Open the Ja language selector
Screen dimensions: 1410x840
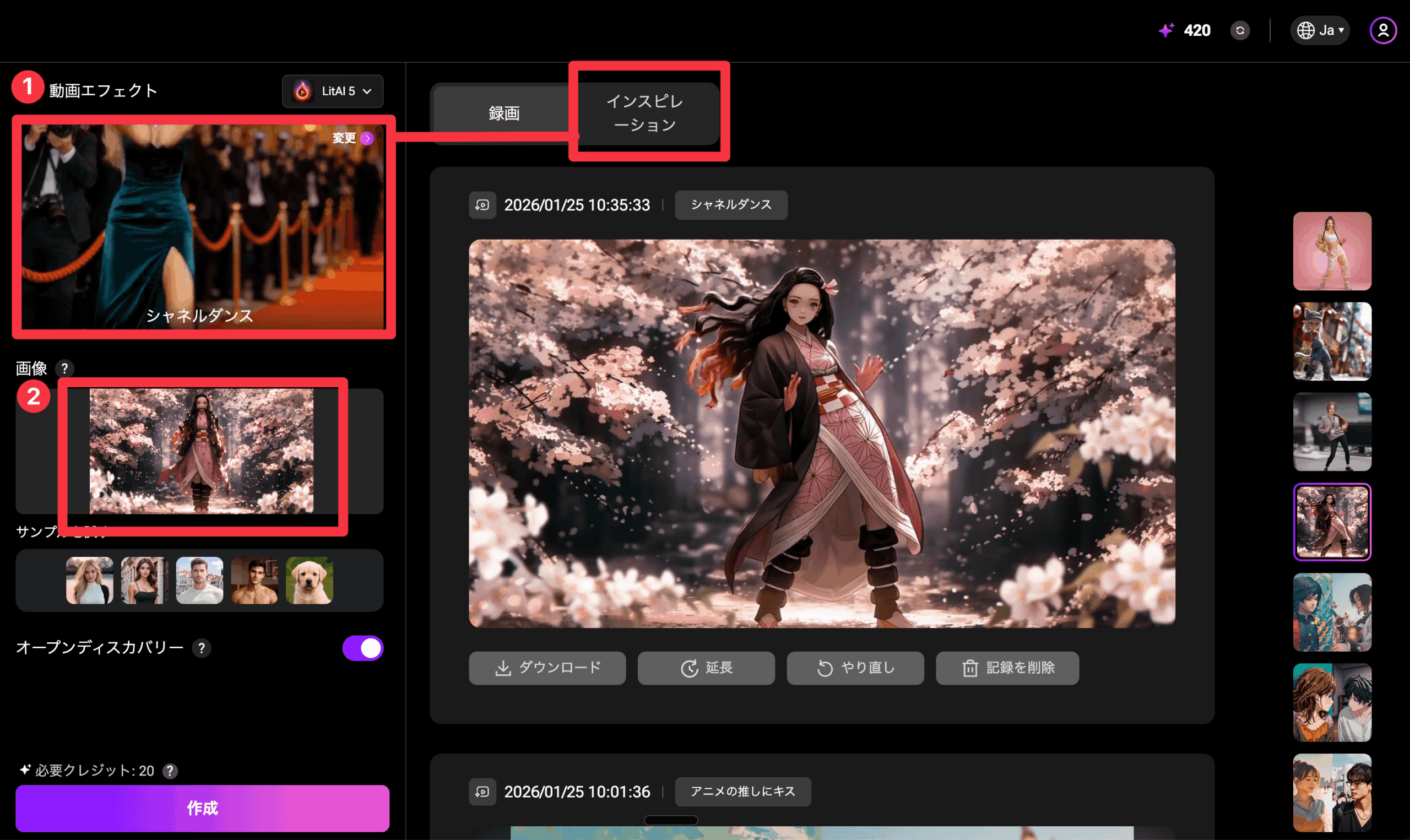pos(1320,30)
